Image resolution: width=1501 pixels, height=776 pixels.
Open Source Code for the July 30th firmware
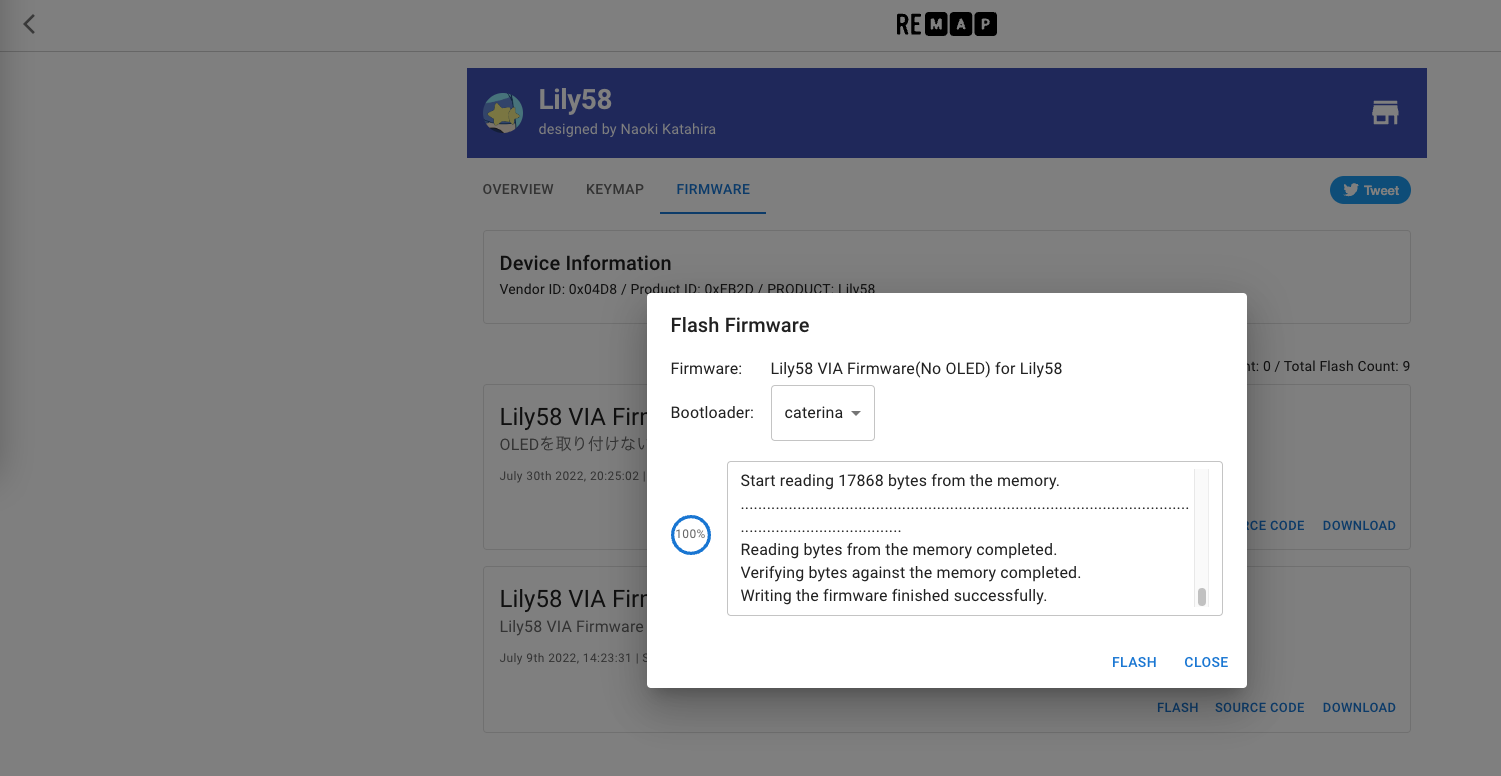(1268, 526)
